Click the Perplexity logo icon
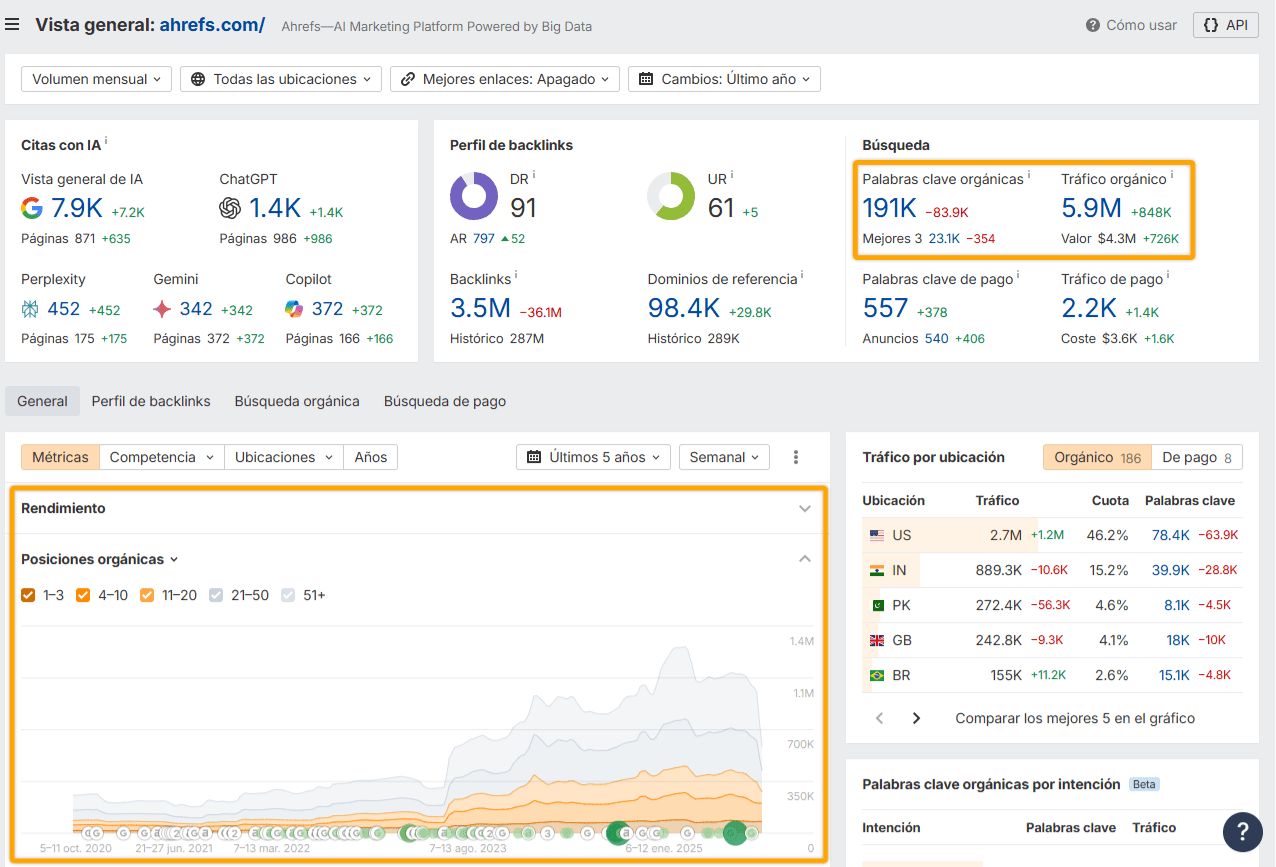 click(31, 309)
